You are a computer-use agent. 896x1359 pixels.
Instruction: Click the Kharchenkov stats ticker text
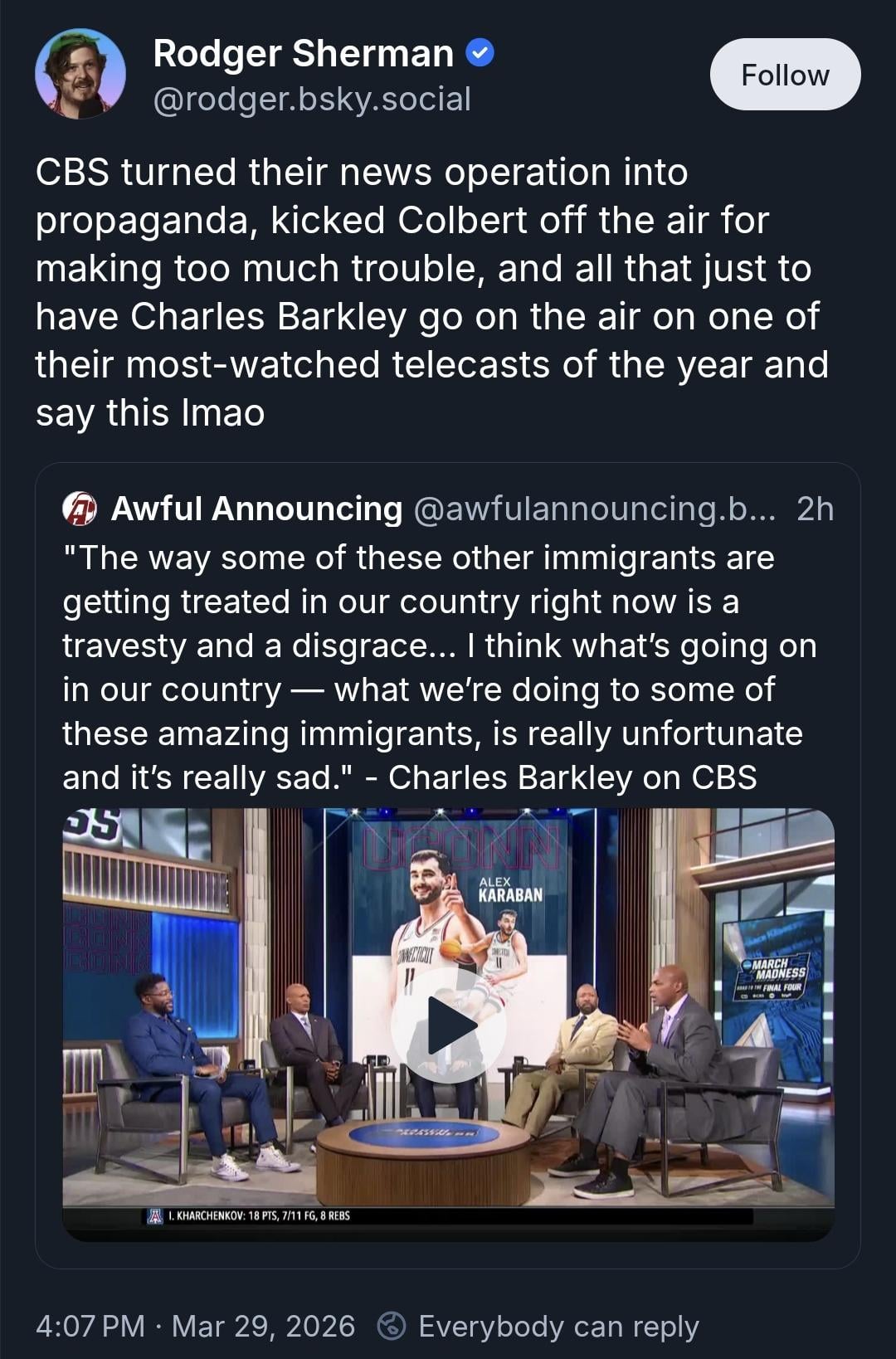(x=259, y=1216)
